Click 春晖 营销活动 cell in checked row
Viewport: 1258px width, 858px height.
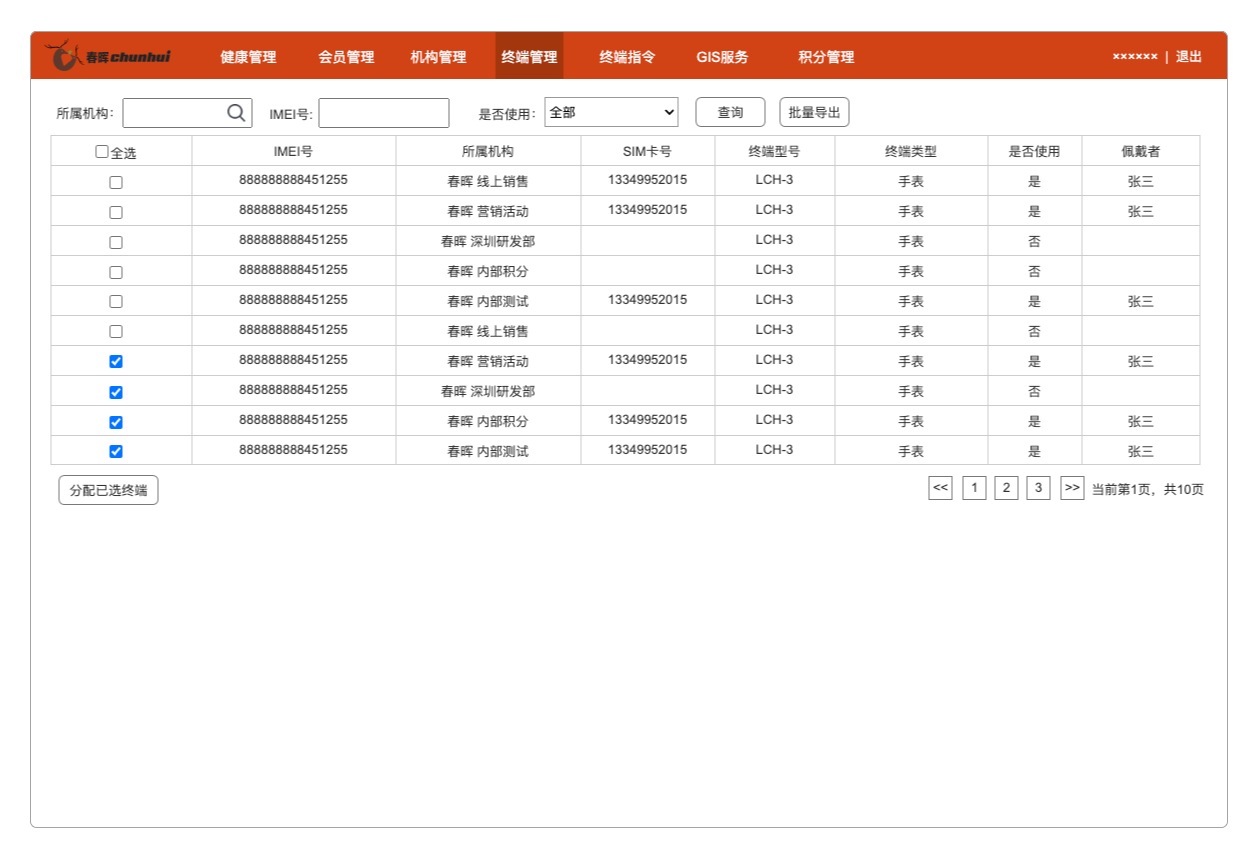click(x=488, y=362)
